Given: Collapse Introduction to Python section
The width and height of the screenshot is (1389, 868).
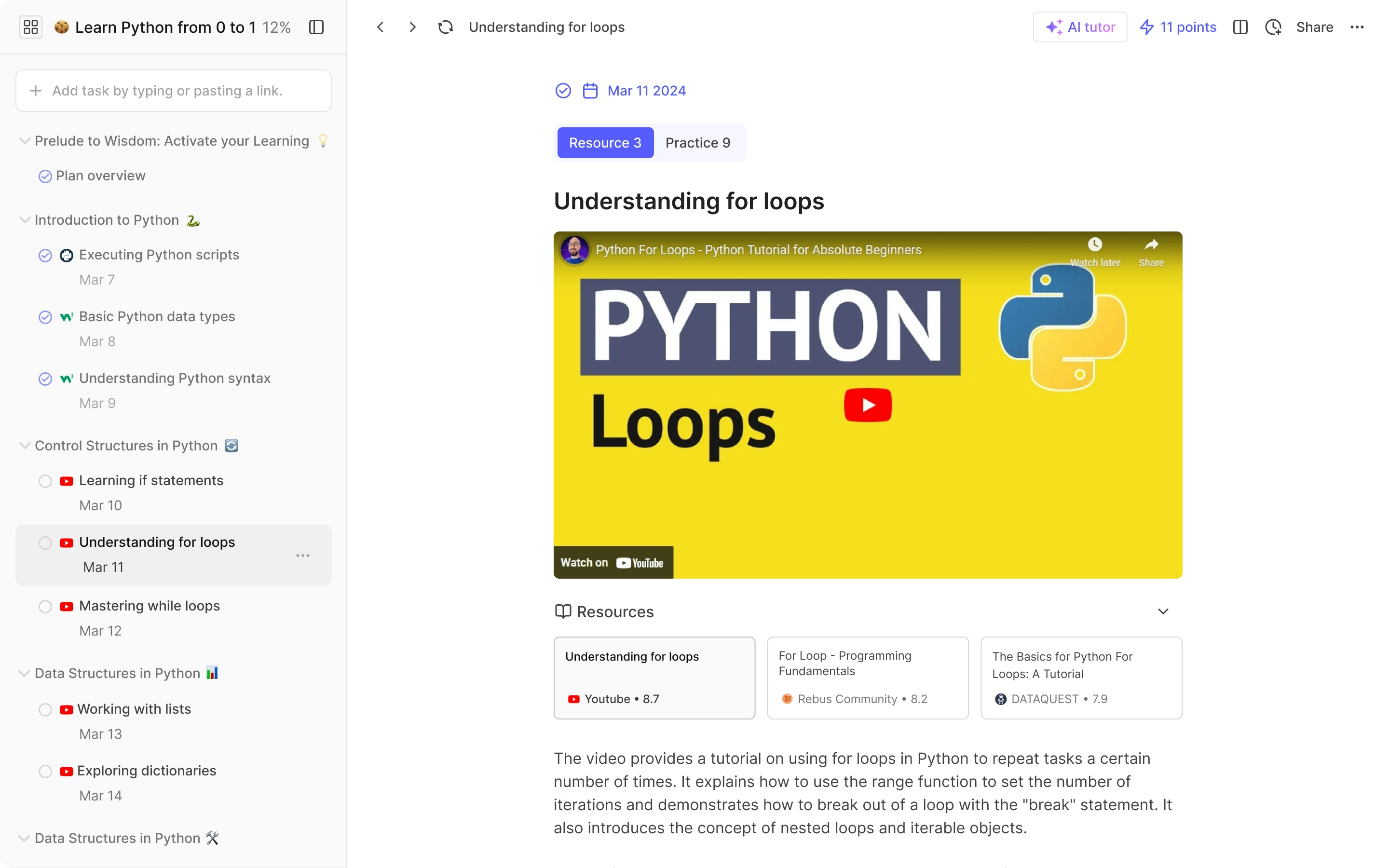Looking at the screenshot, I should 24,220.
